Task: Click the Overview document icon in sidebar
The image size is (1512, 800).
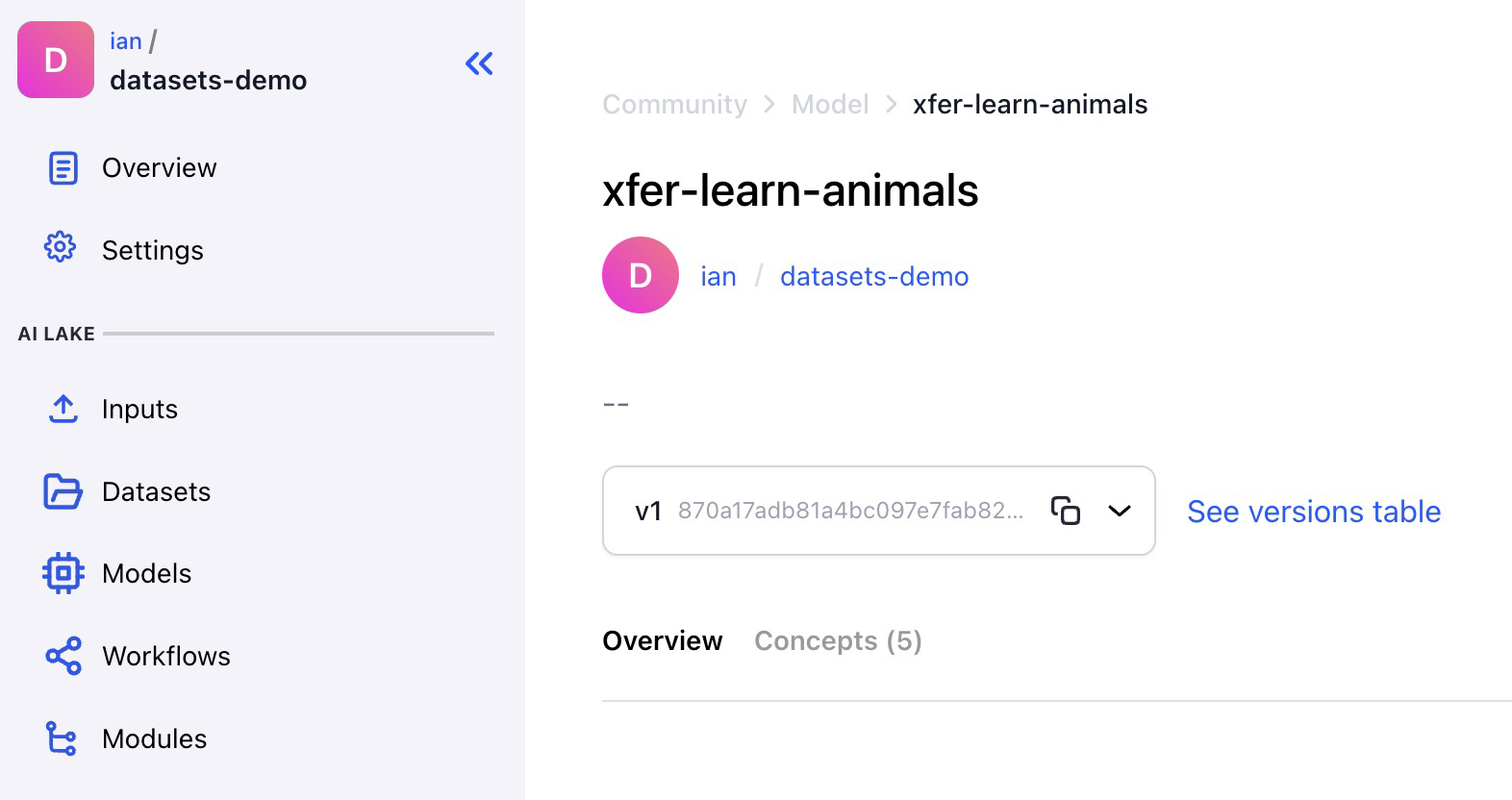Action: point(63,168)
